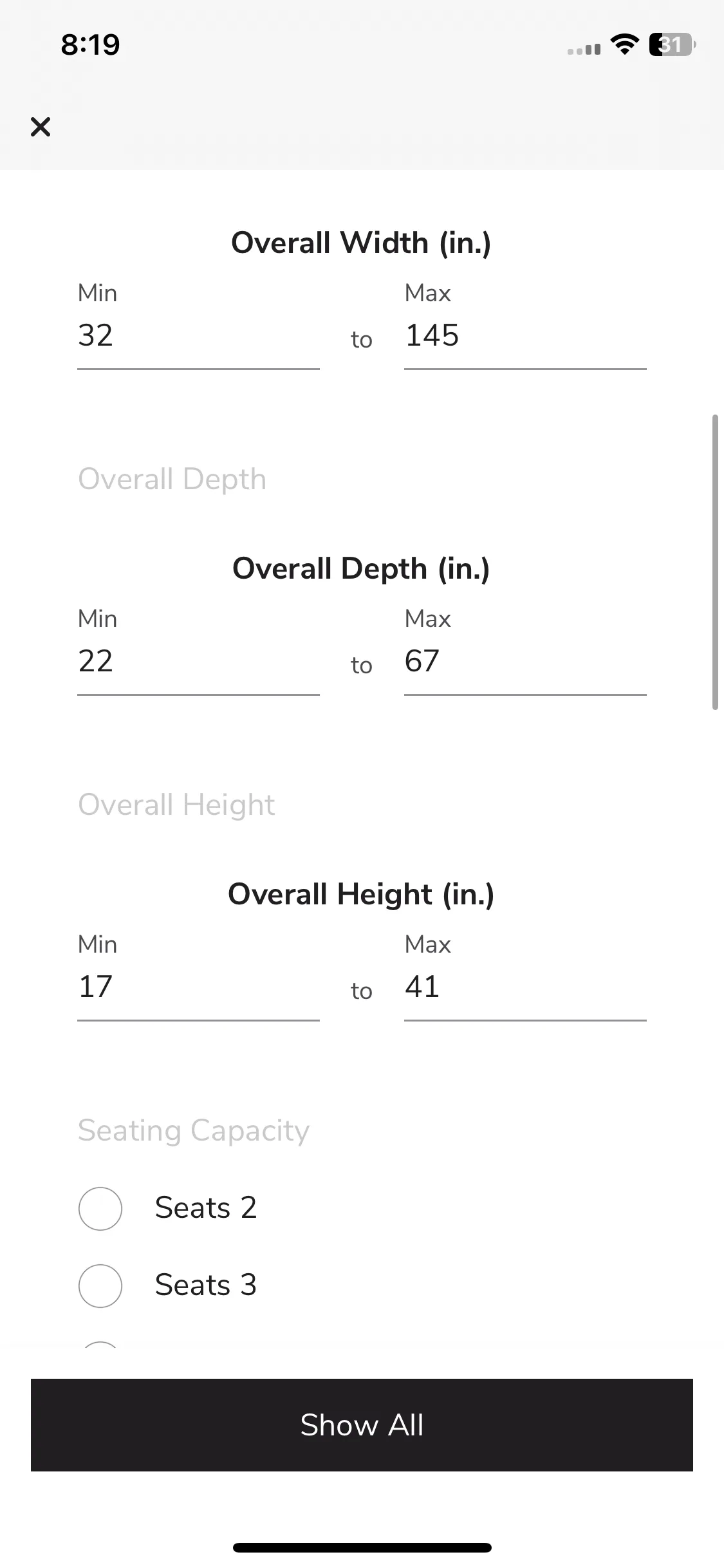Edit the Overall Depth min field 22

click(x=198, y=662)
